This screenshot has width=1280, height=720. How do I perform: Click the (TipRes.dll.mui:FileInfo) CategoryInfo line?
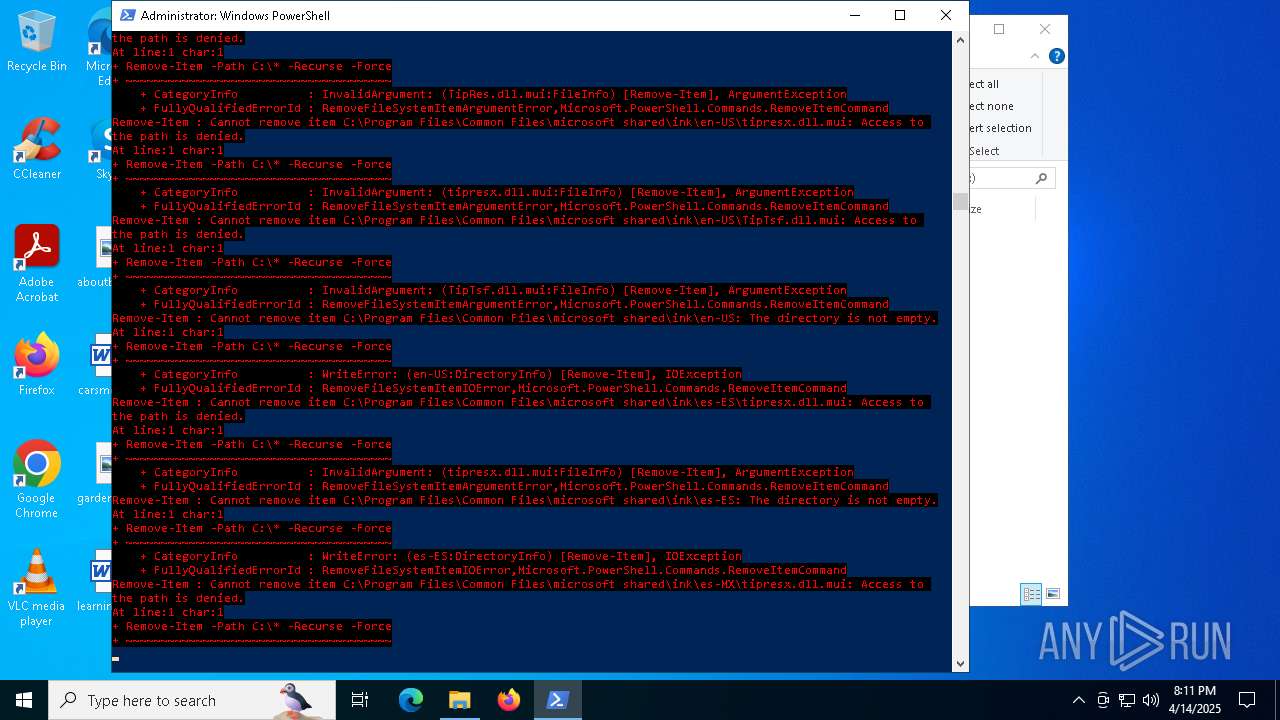tap(493, 94)
